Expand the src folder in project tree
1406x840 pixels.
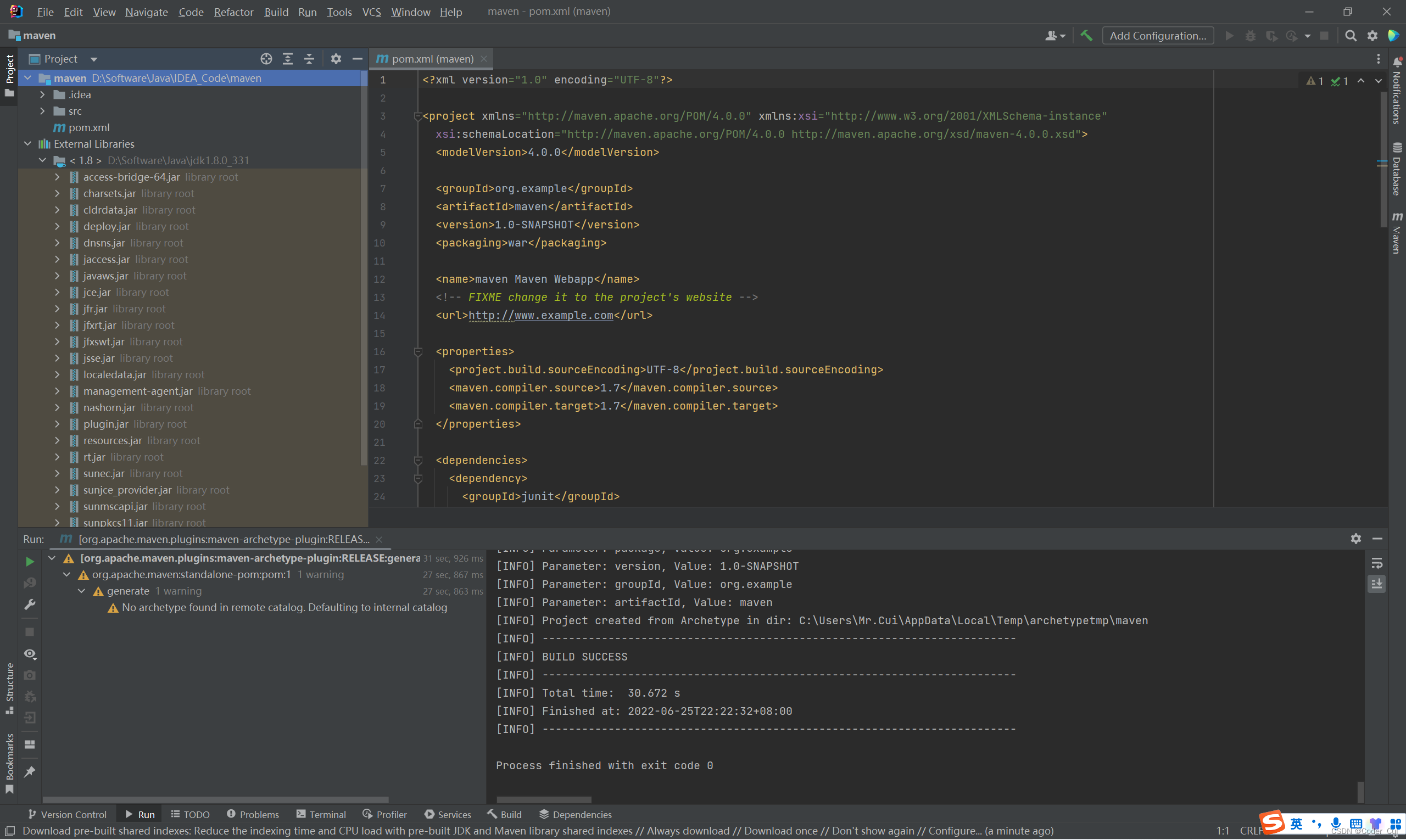[42, 111]
